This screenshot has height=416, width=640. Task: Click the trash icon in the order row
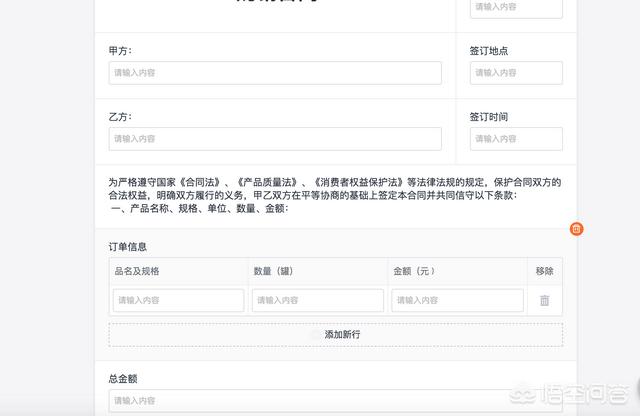[x=544, y=300]
